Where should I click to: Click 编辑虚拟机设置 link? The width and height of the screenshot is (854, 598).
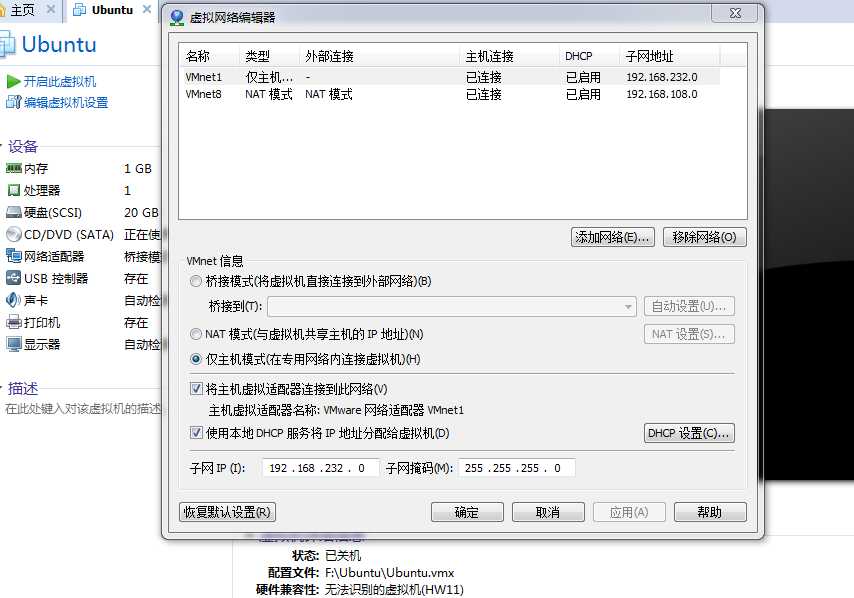coord(66,102)
